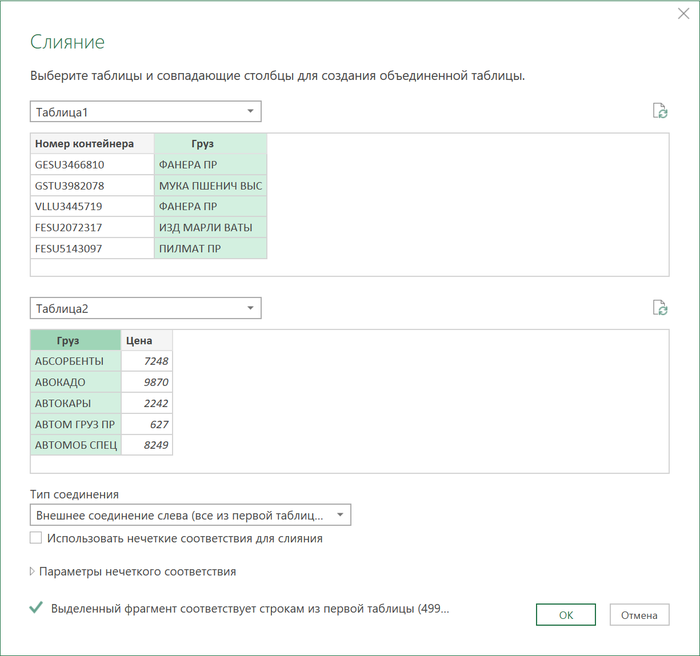Click the green checkmark match status icon
This screenshot has height=656, width=700.
point(36,607)
